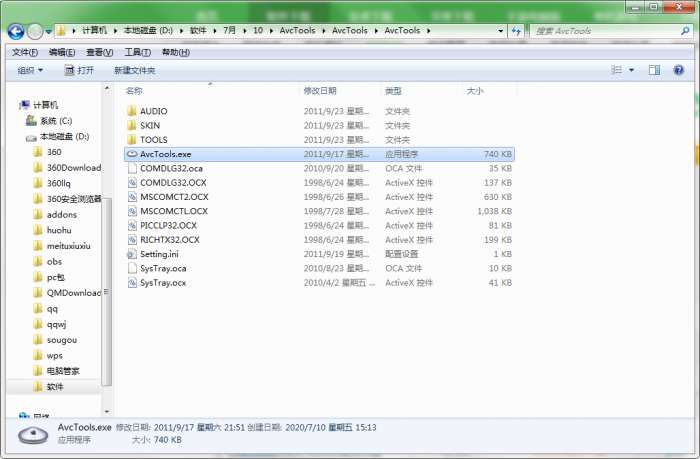The height and width of the screenshot is (459, 700).
Task: Expand the arrow after 软件 breadcrumb
Action: 214,31
